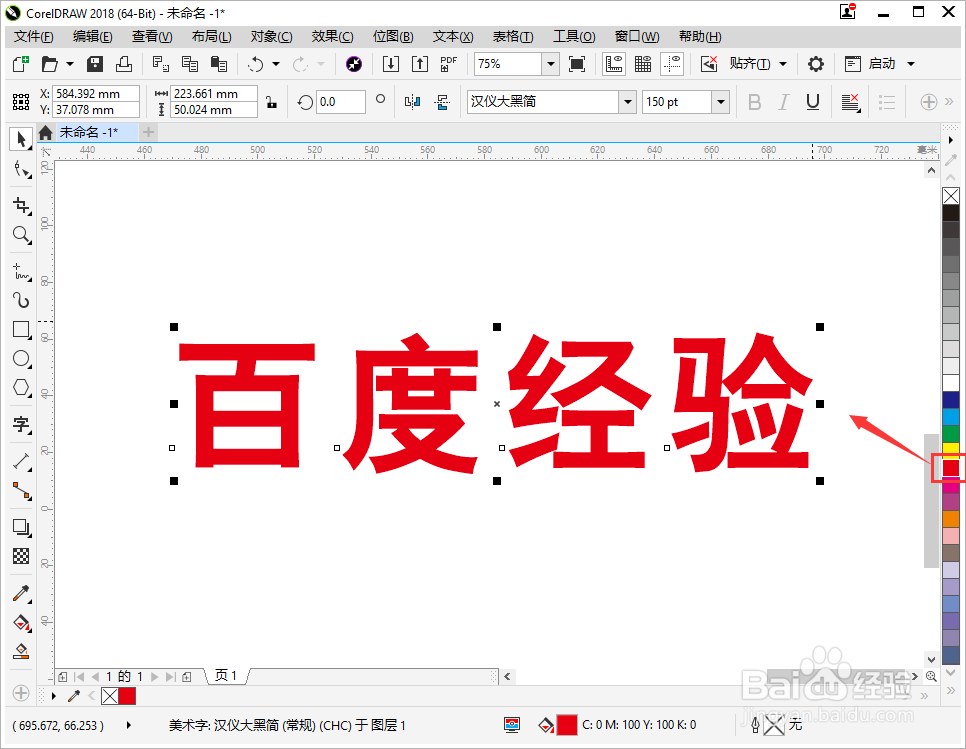Screen dimensions: 966x749
Task: Select the Text tool
Action: (x=22, y=424)
